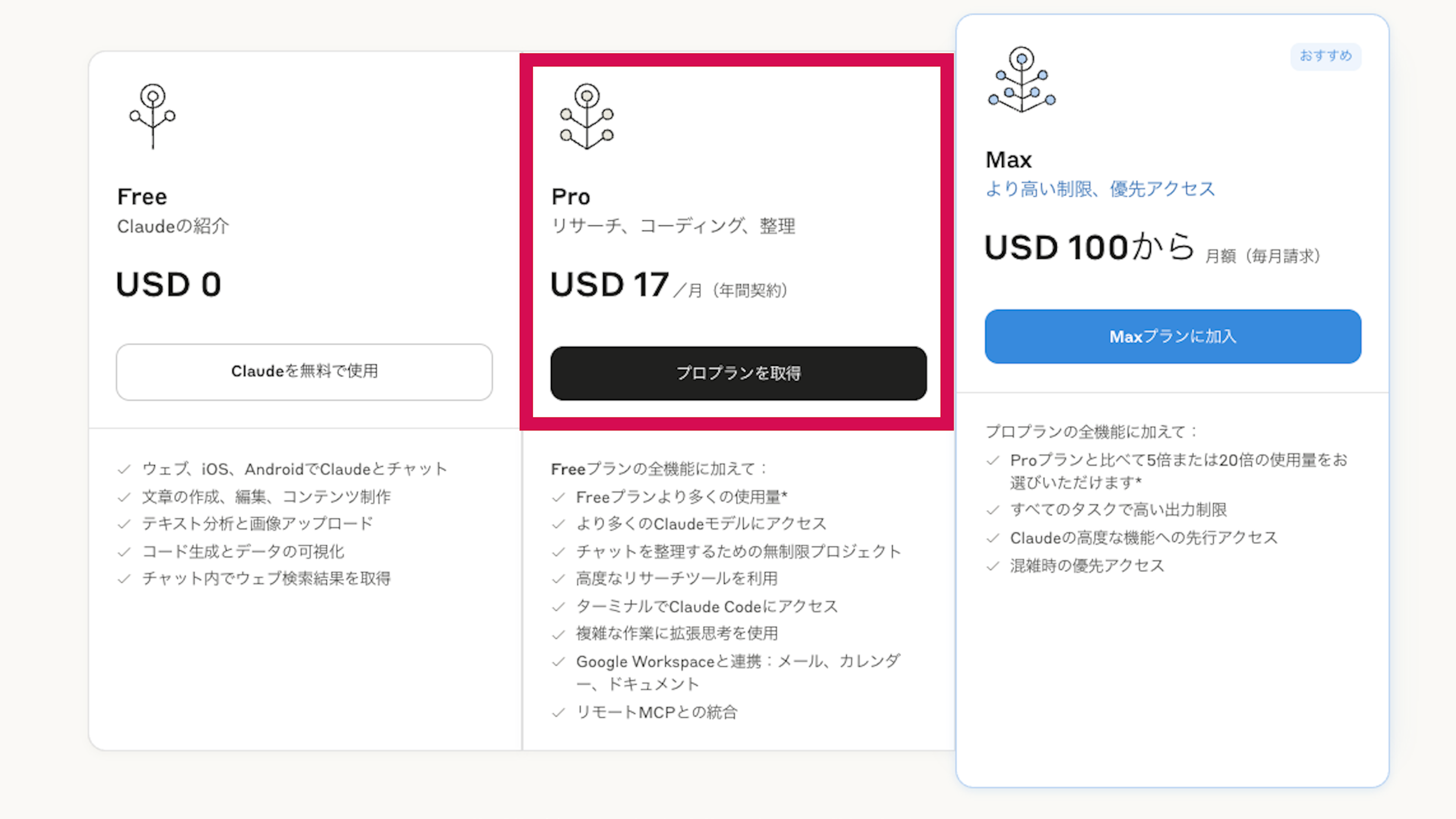Viewport: 1456px width, 819px height.
Task: Click checkmark next to 混雑時の優先アクセス
Action: coord(993,566)
